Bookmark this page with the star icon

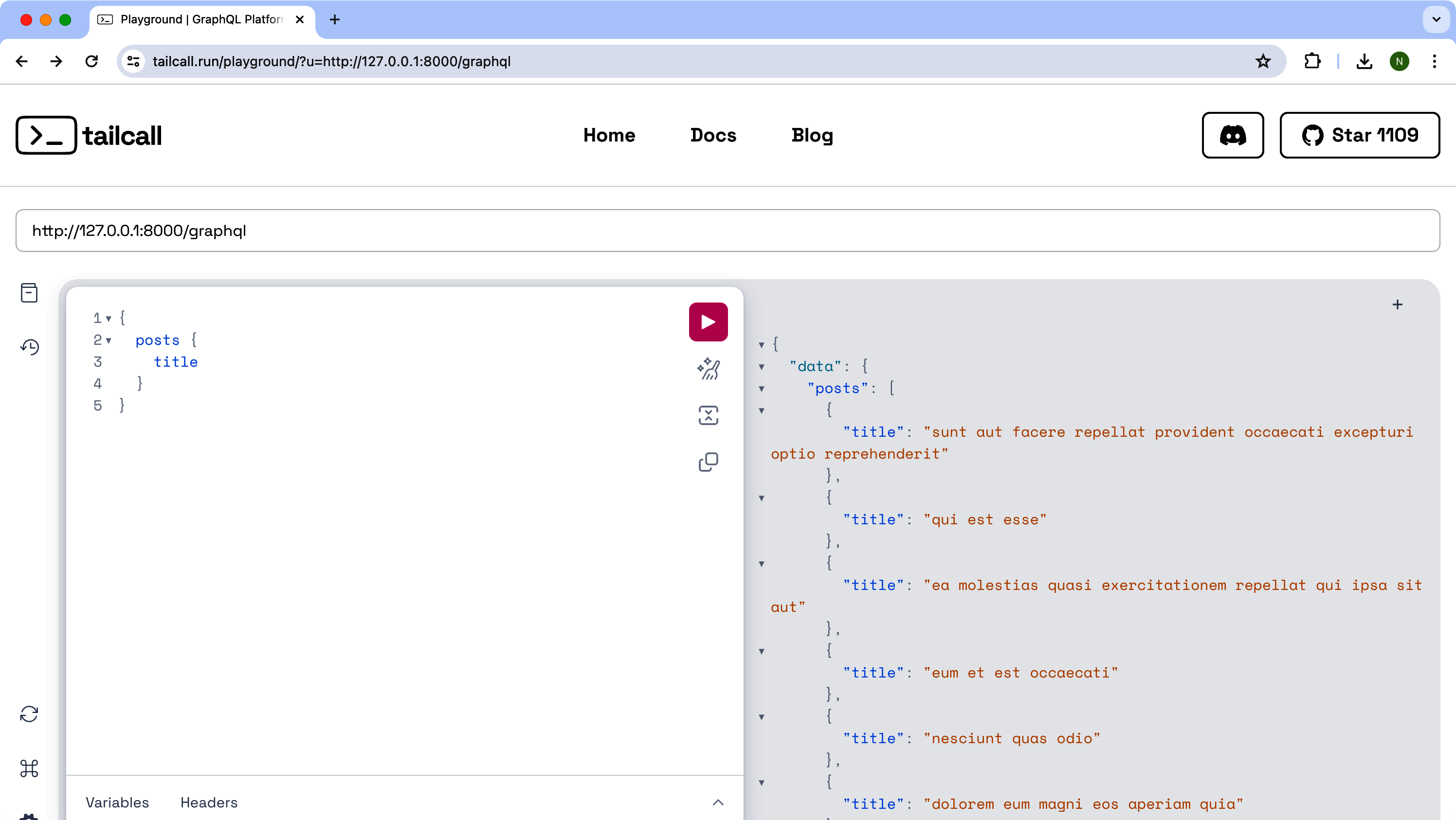(x=1263, y=61)
